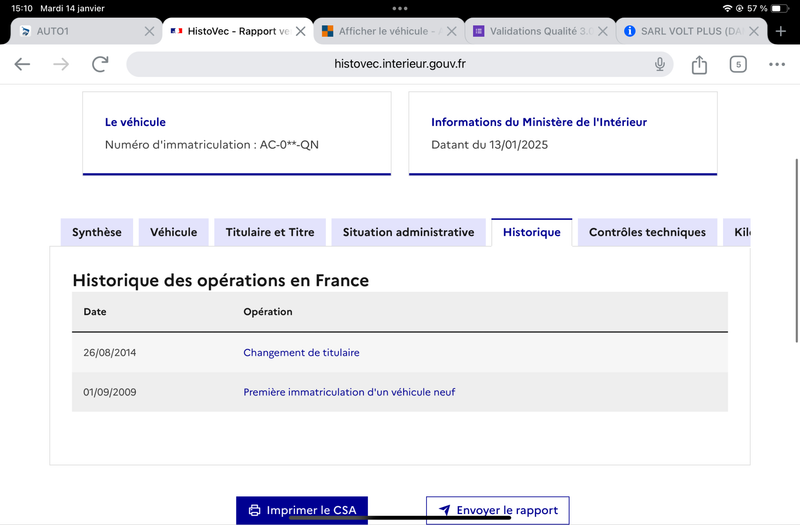Click the forward navigation arrow
Screen dimensions: 800x525
[61, 64]
